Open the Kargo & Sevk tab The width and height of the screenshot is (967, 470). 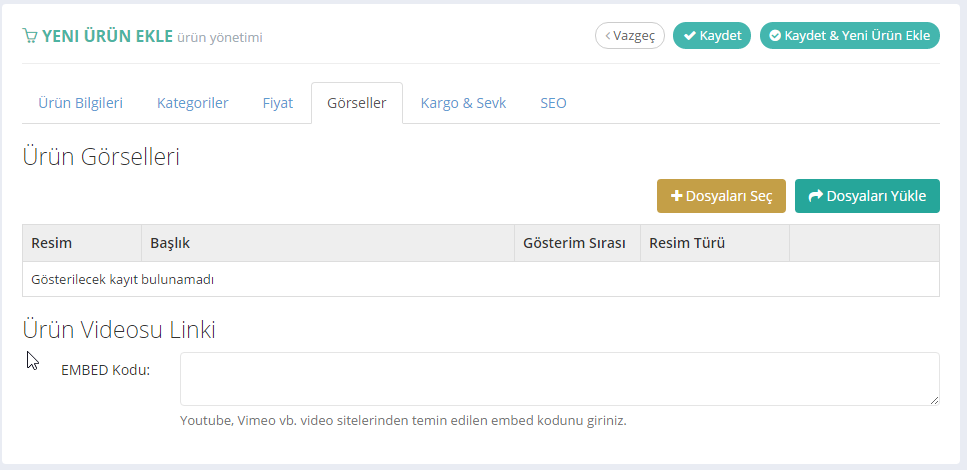click(x=463, y=103)
